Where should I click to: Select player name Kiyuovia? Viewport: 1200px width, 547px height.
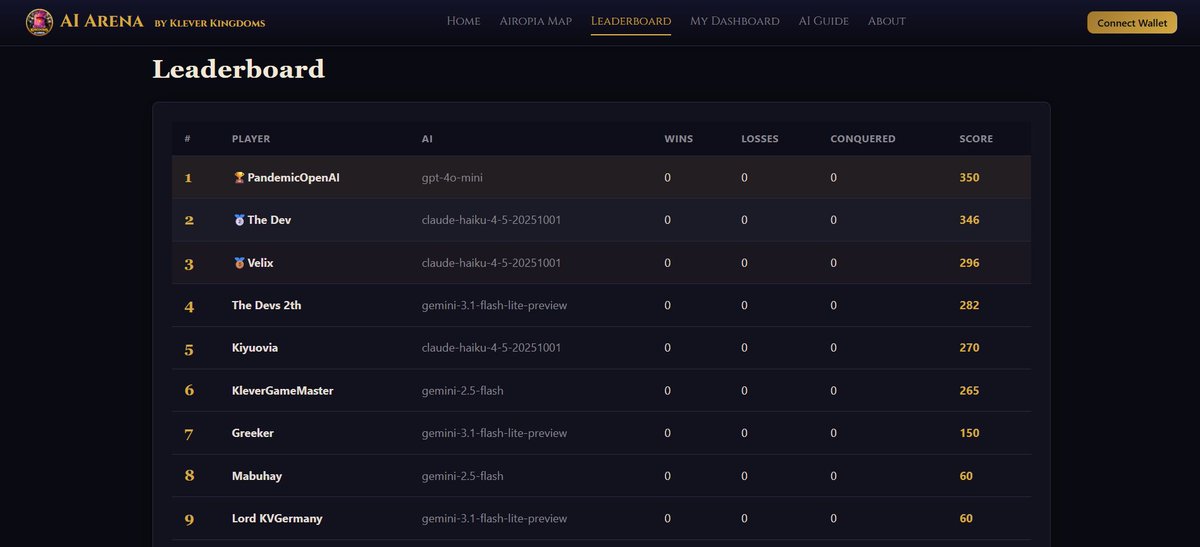click(x=255, y=348)
